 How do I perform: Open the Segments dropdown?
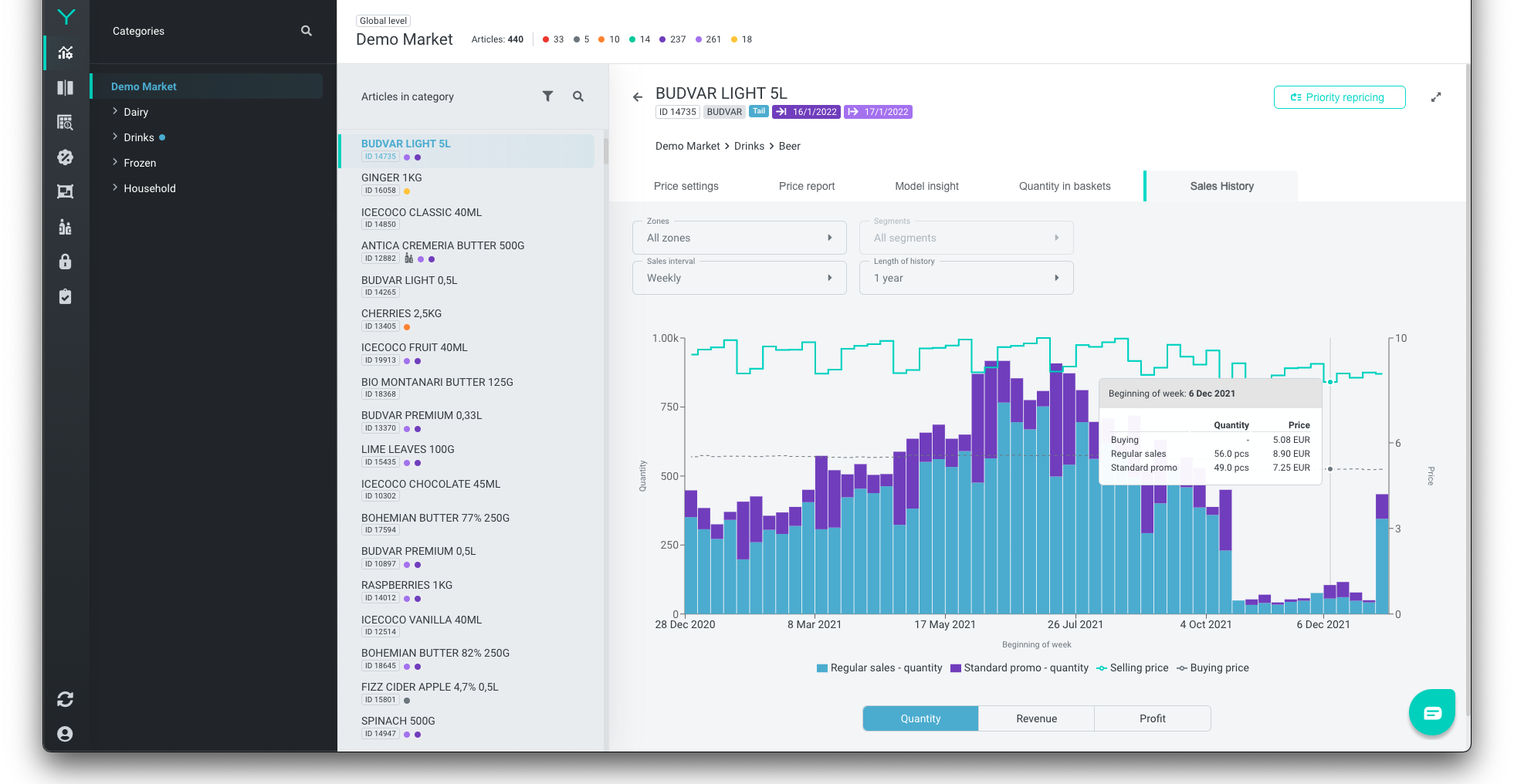tap(966, 238)
